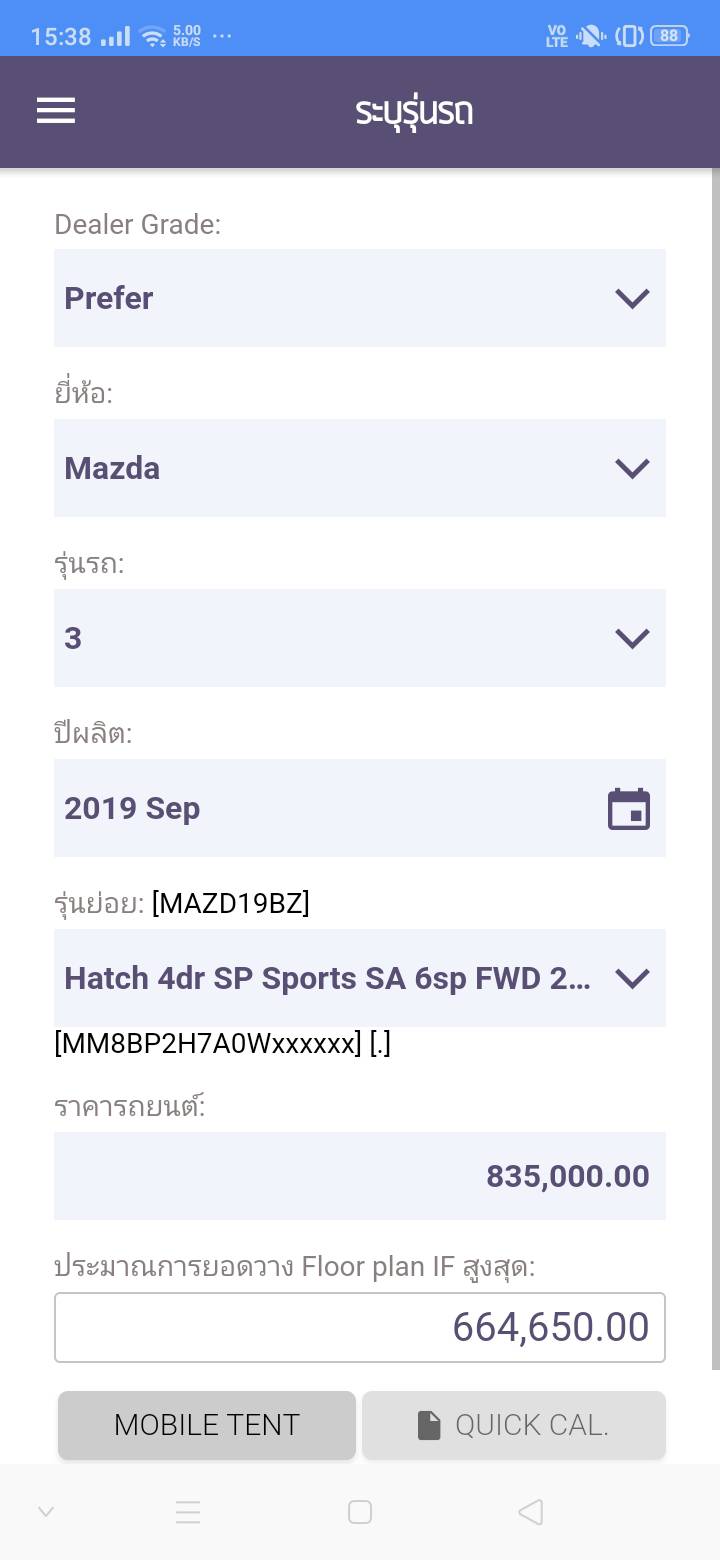Tap the Floor plan amount field 664,650.00
The height and width of the screenshot is (1560, 720).
point(360,1327)
